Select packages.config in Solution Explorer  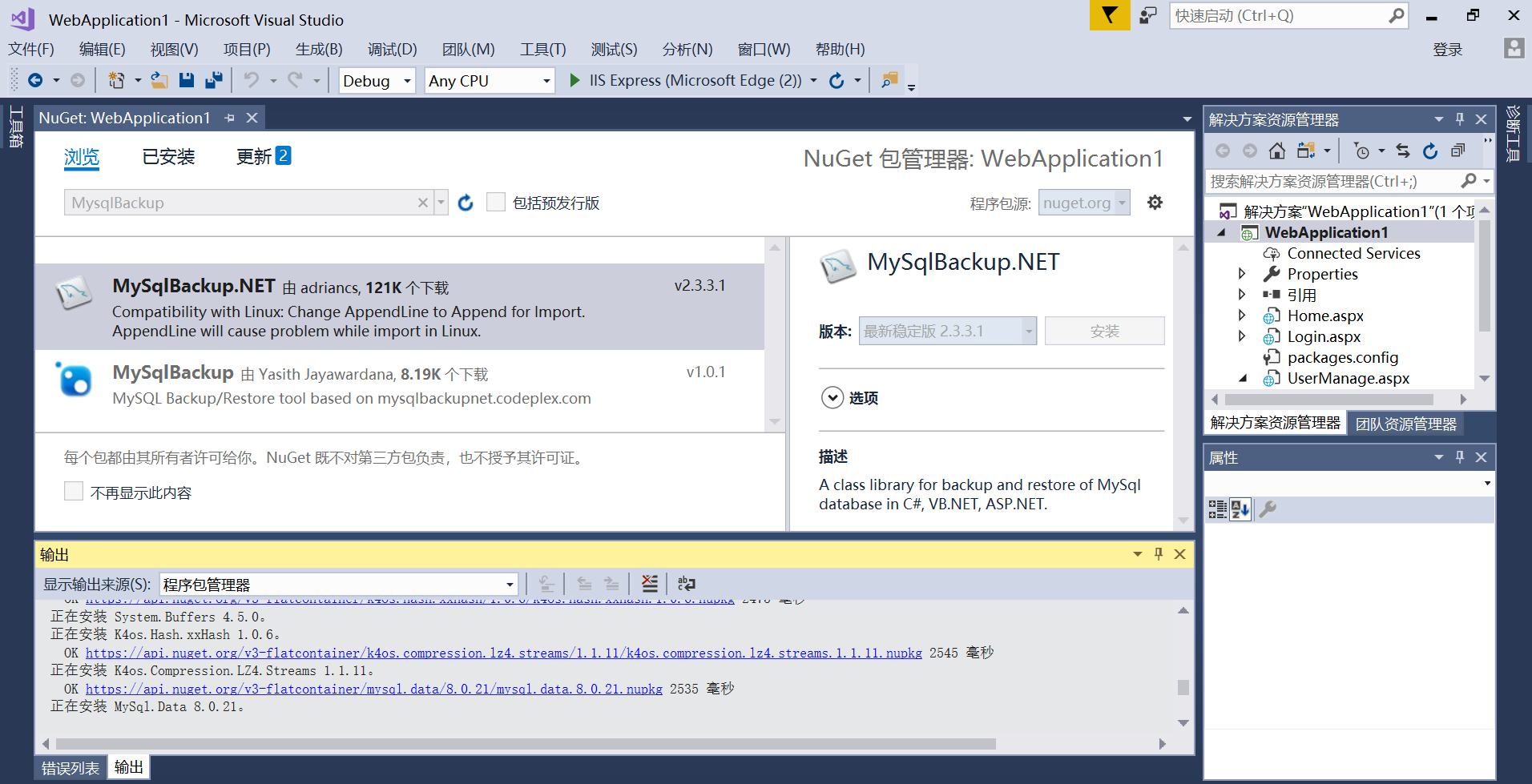coord(1342,357)
